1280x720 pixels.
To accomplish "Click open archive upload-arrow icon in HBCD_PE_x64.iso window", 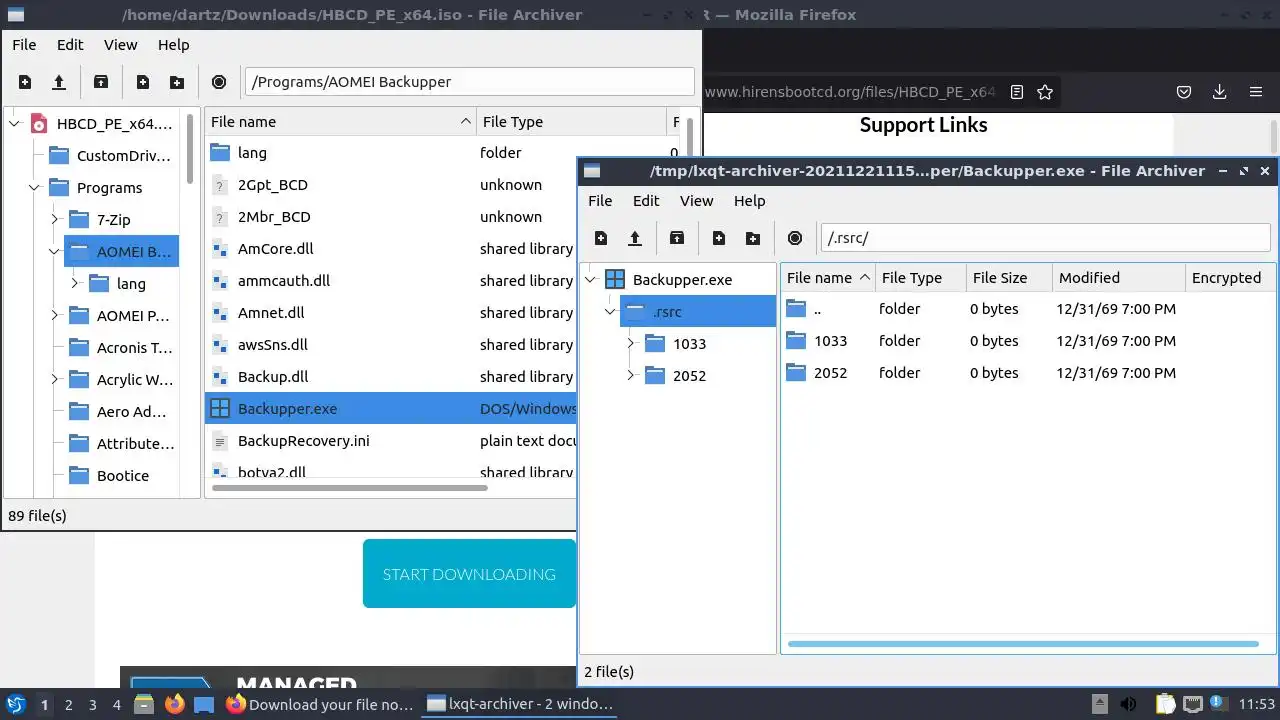I will click(59, 82).
